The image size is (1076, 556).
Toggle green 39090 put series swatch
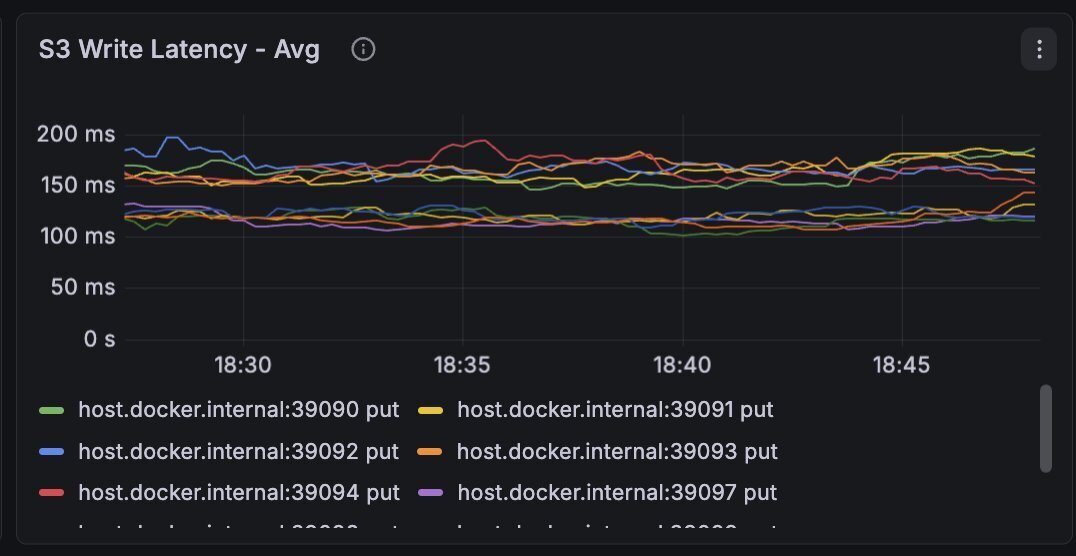coord(51,410)
